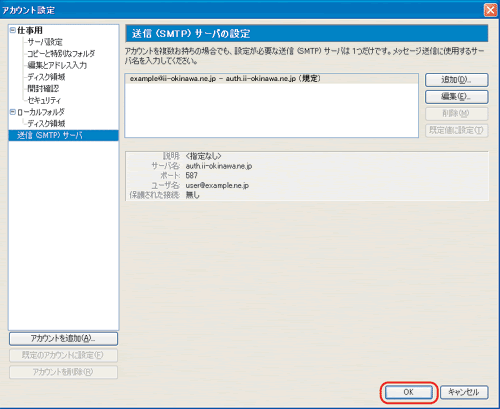Open サーバ設定 under 仕事用
Screen dimensions: 500x409
tap(45, 42)
